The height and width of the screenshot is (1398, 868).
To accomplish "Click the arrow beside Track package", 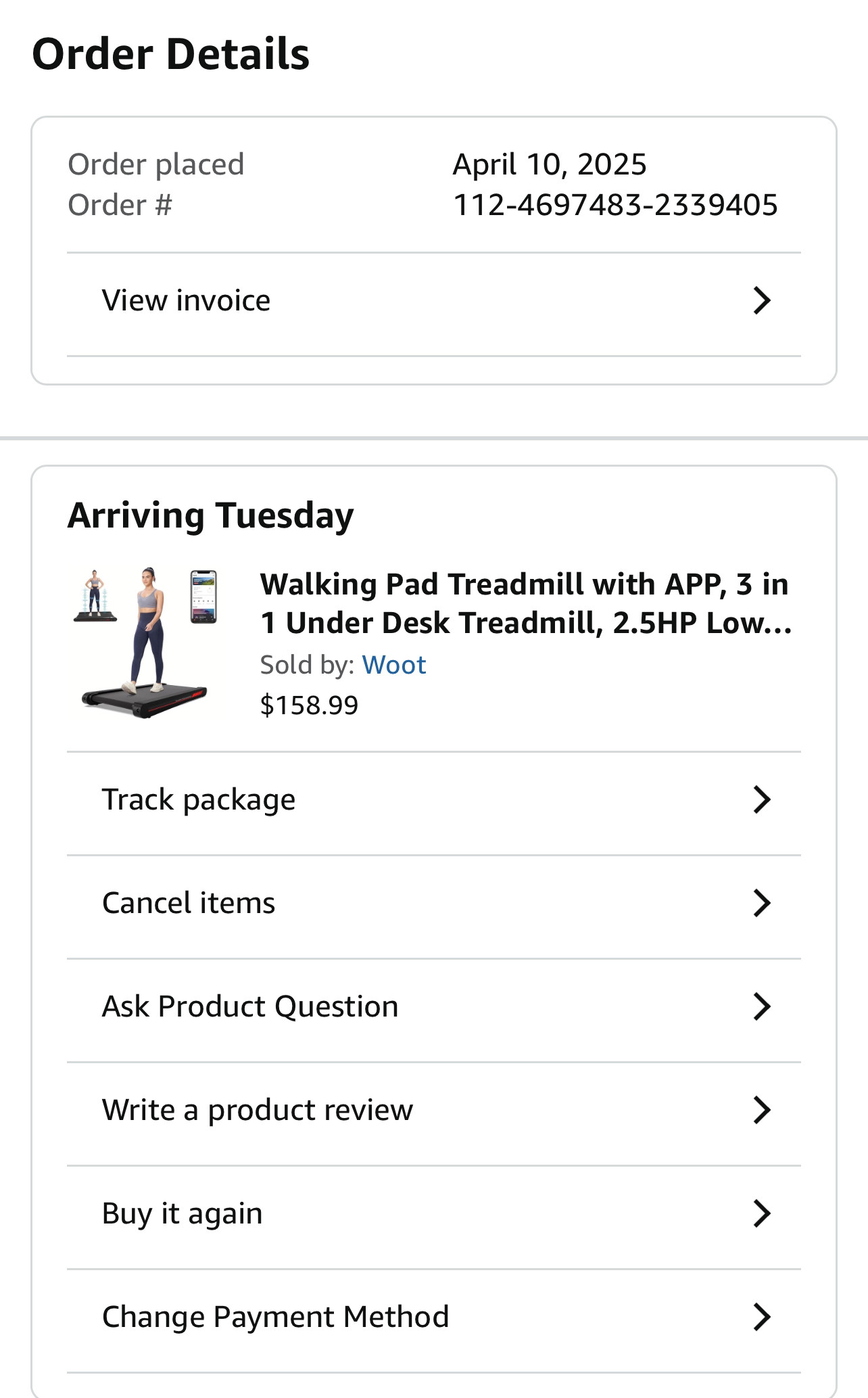I will (x=762, y=799).
